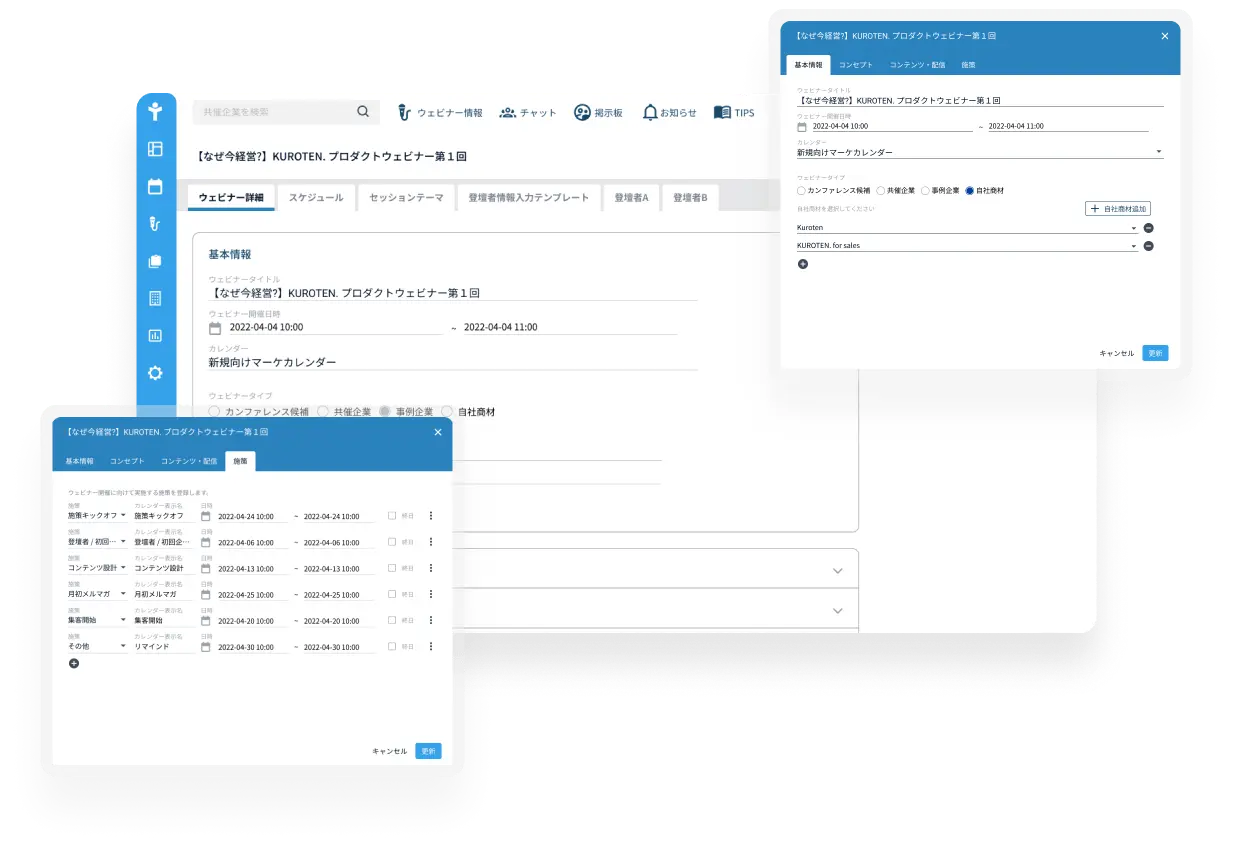The width and height of the screenshot is (1233, 848).
Task: Remove the KUROTEN. for sales row
Action: [1148, 246]
